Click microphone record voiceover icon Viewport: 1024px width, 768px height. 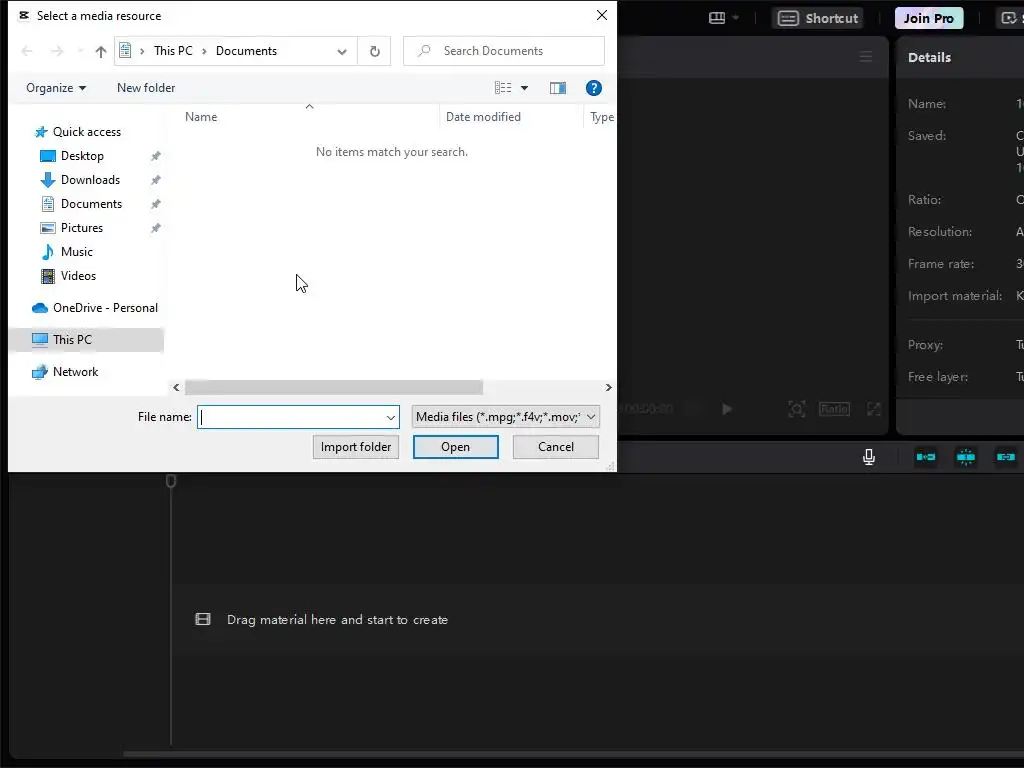[869, 457]
